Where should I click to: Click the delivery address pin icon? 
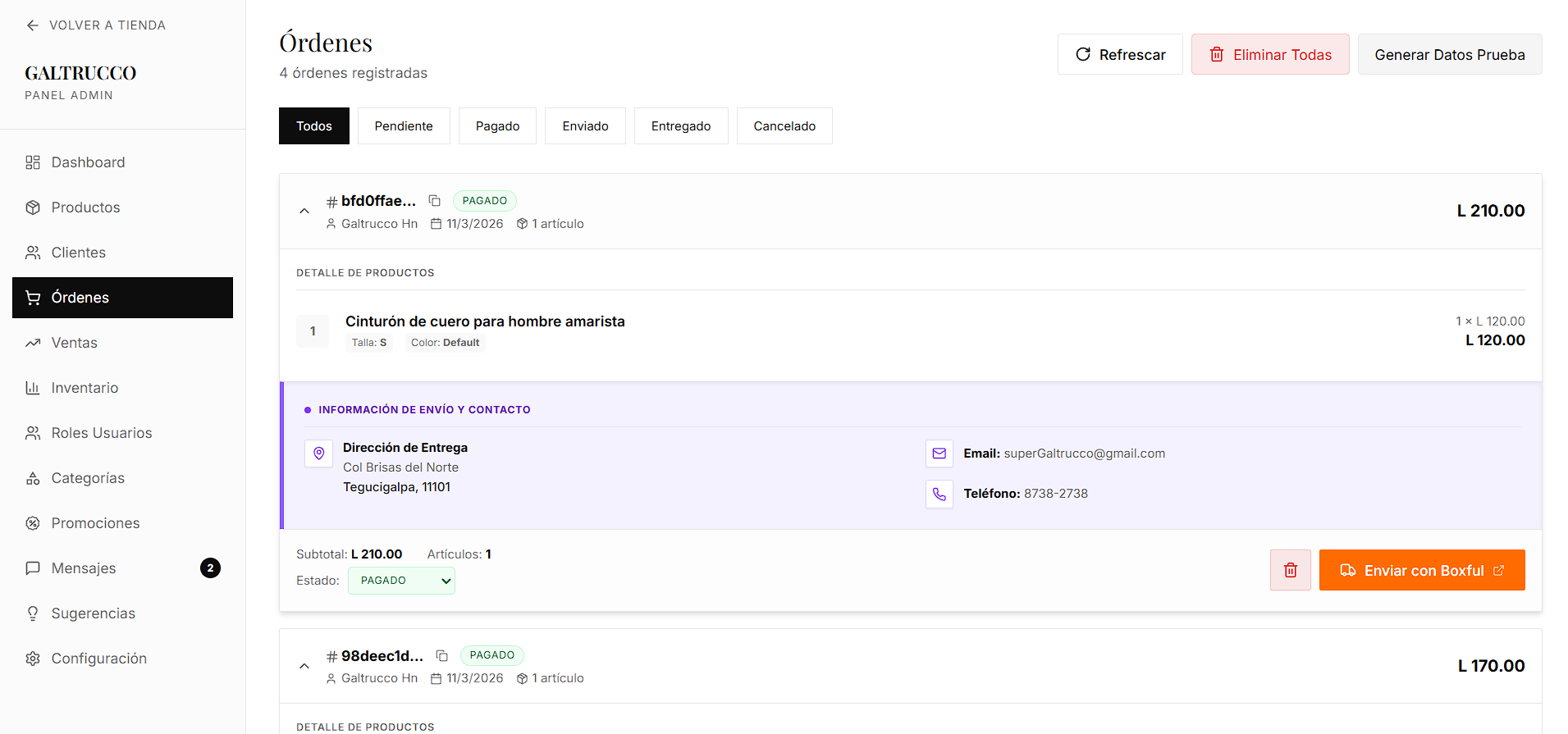click(319, 454)
